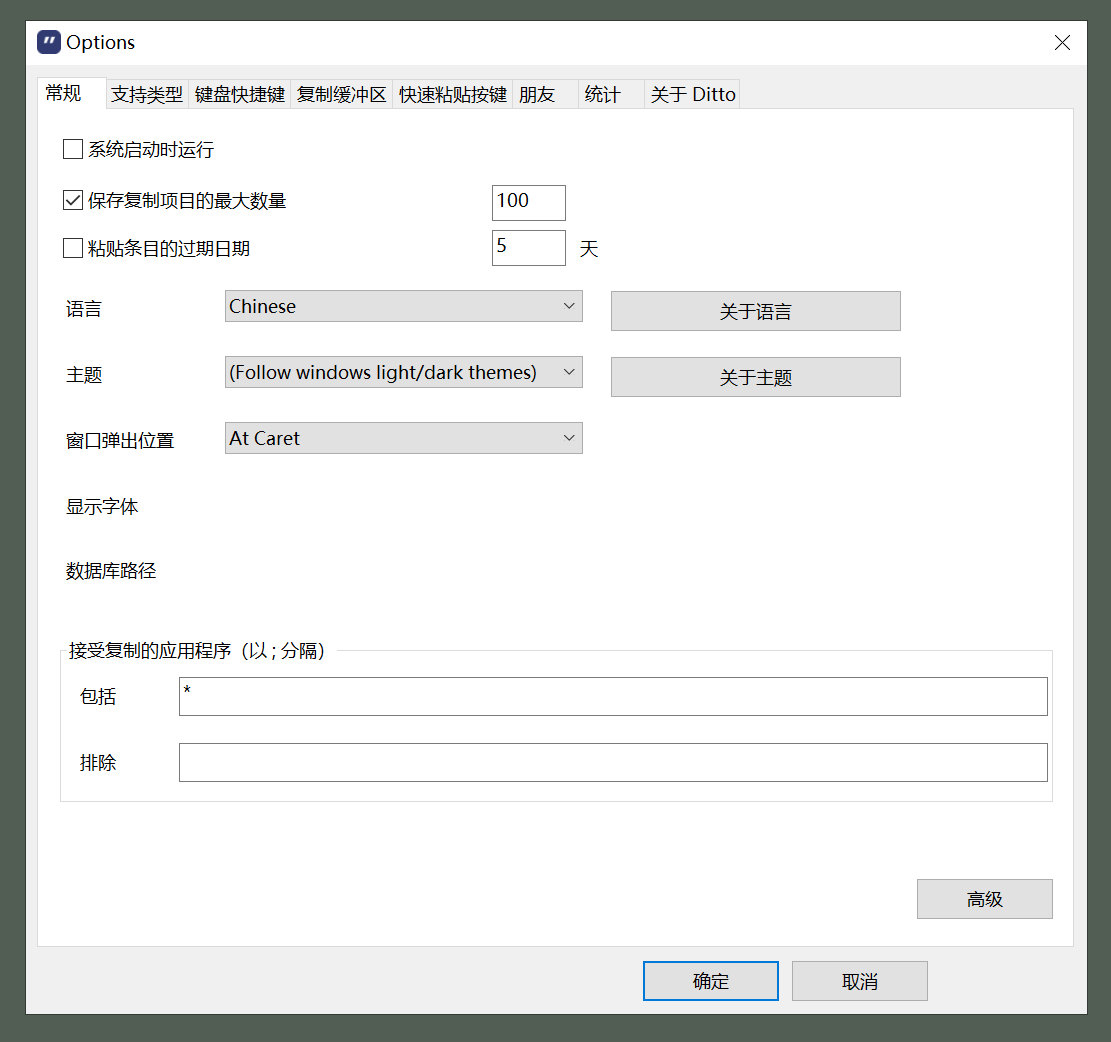The image size is (1111, 1042).
Task: Open the 快速粘贴按键 tab
Action: point(452,93)
